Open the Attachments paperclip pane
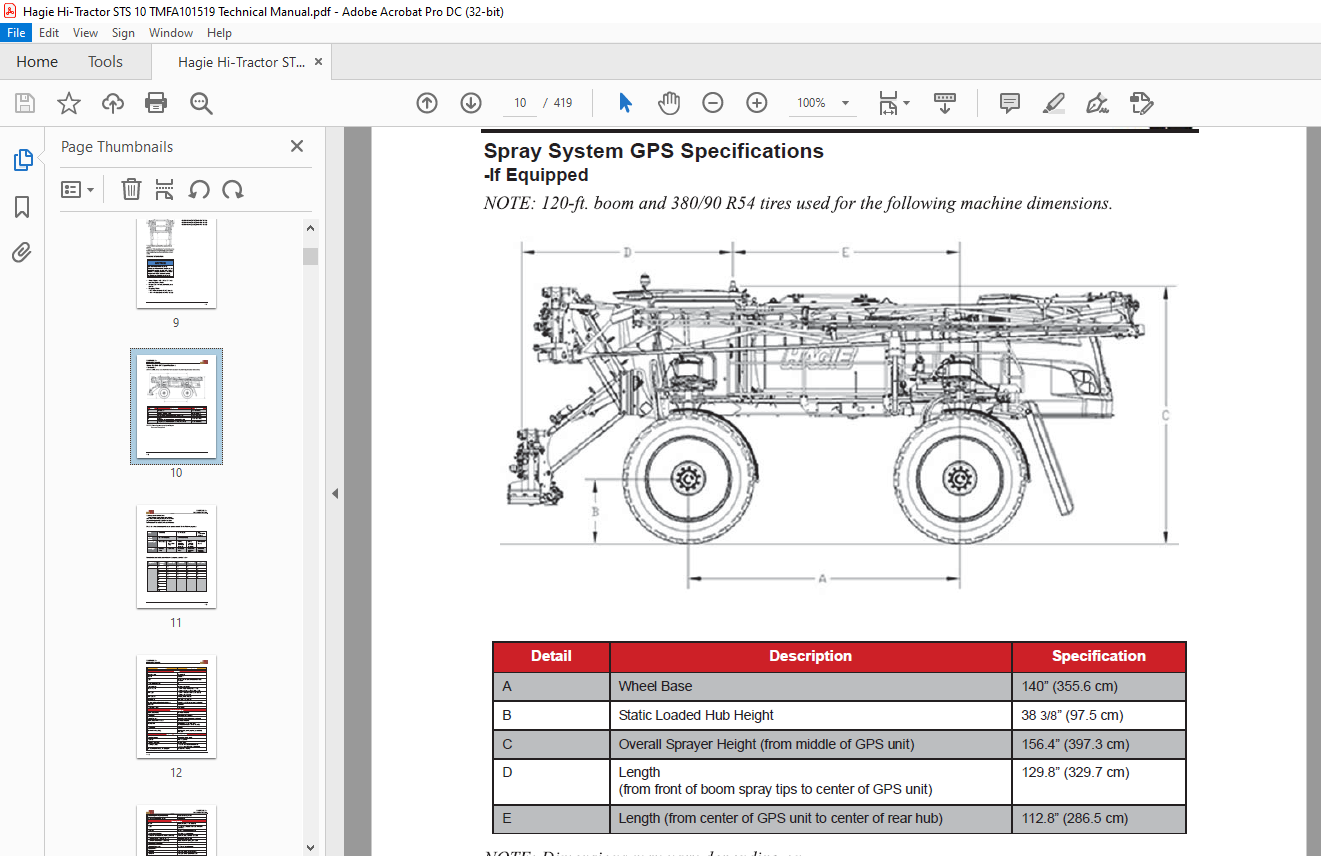Image resolution: width=1321 pixels, height=856 pixels. 22,253
